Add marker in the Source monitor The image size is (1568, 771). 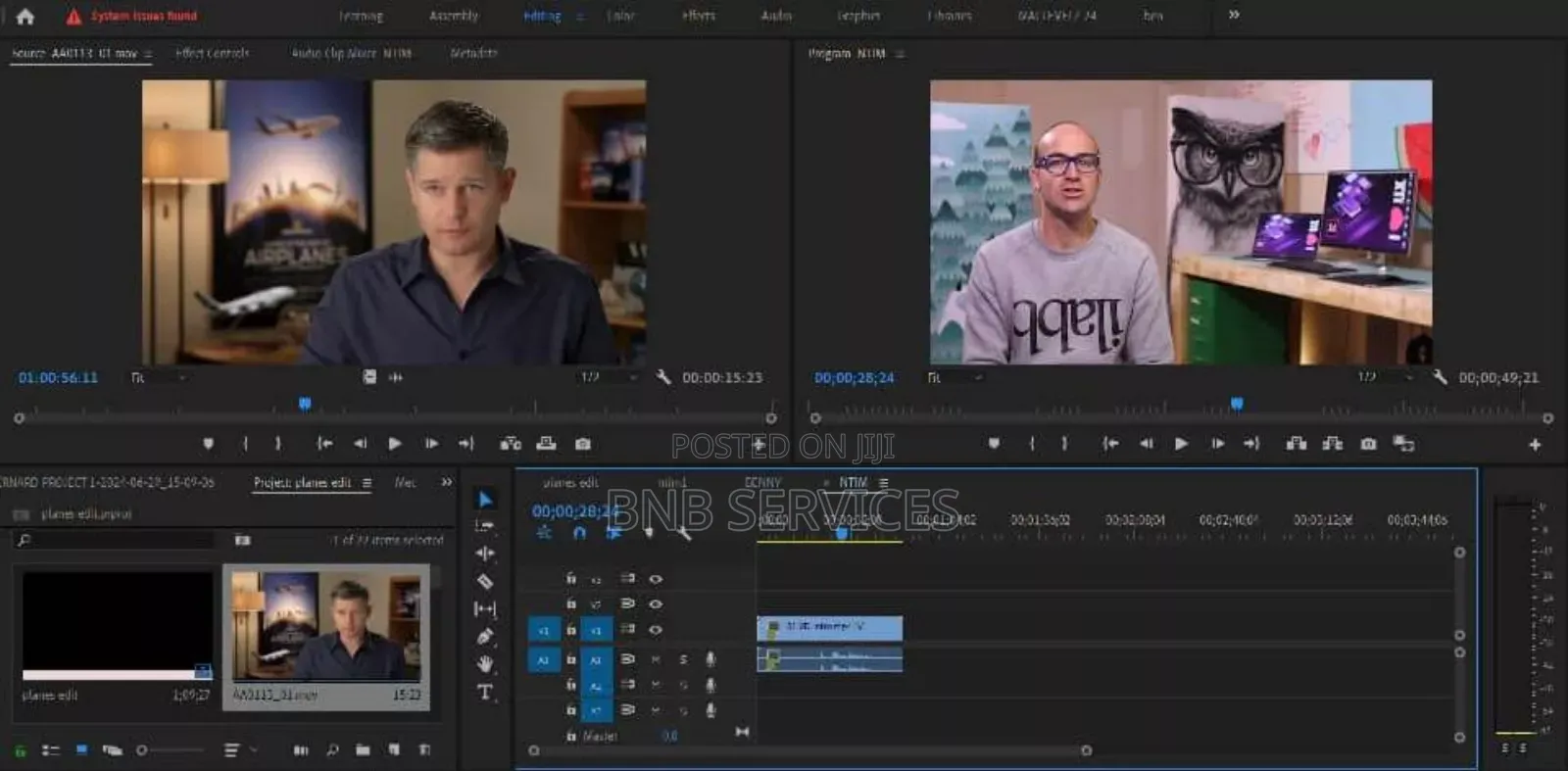208,444
